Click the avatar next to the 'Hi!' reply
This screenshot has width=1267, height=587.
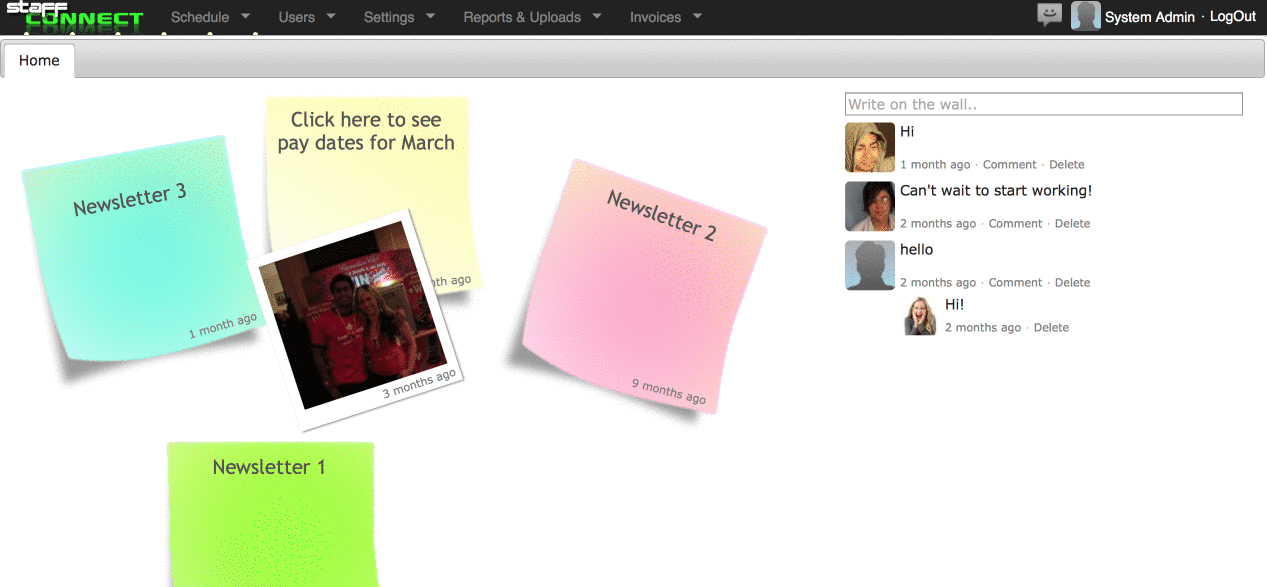921,316
